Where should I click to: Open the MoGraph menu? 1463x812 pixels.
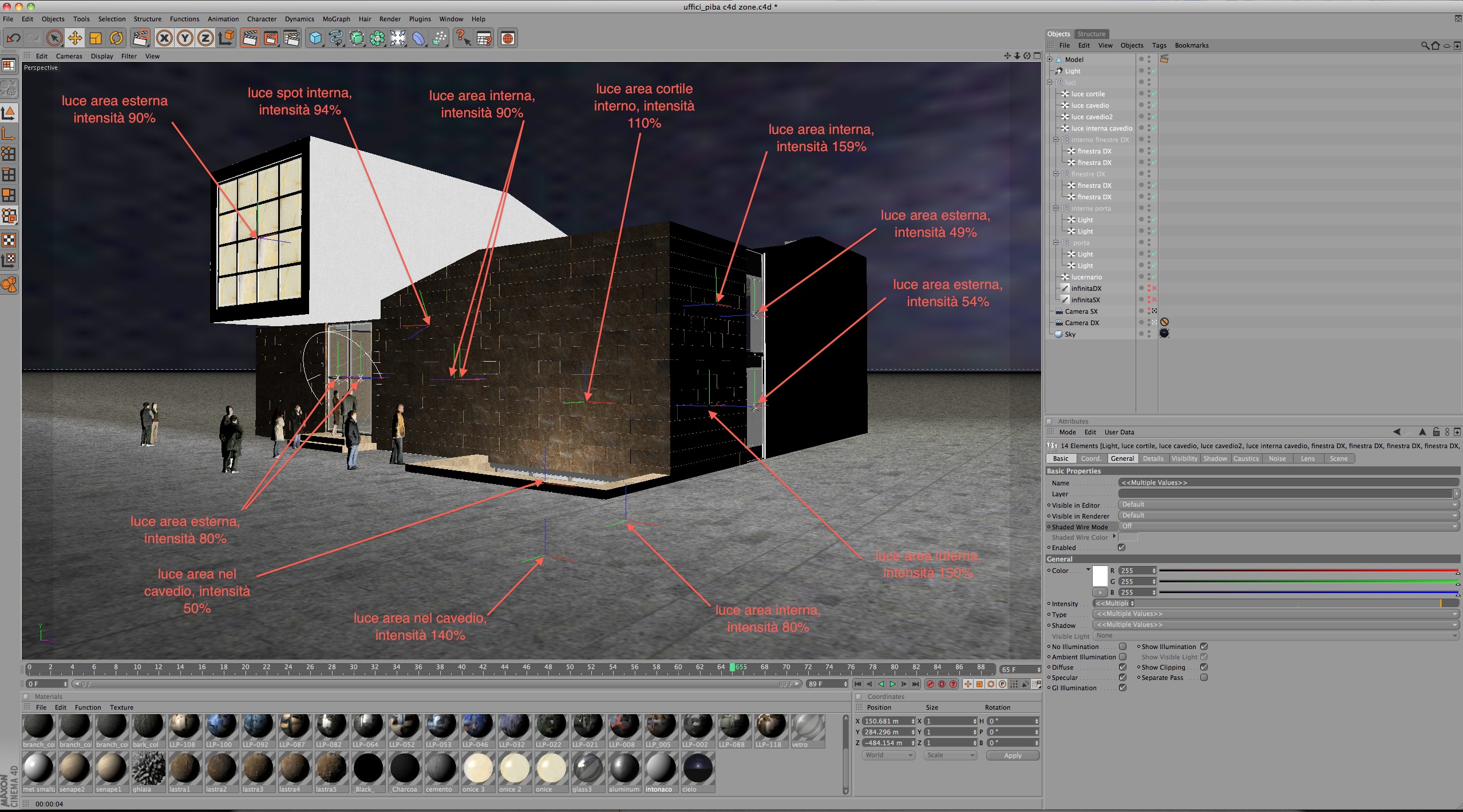336,19
